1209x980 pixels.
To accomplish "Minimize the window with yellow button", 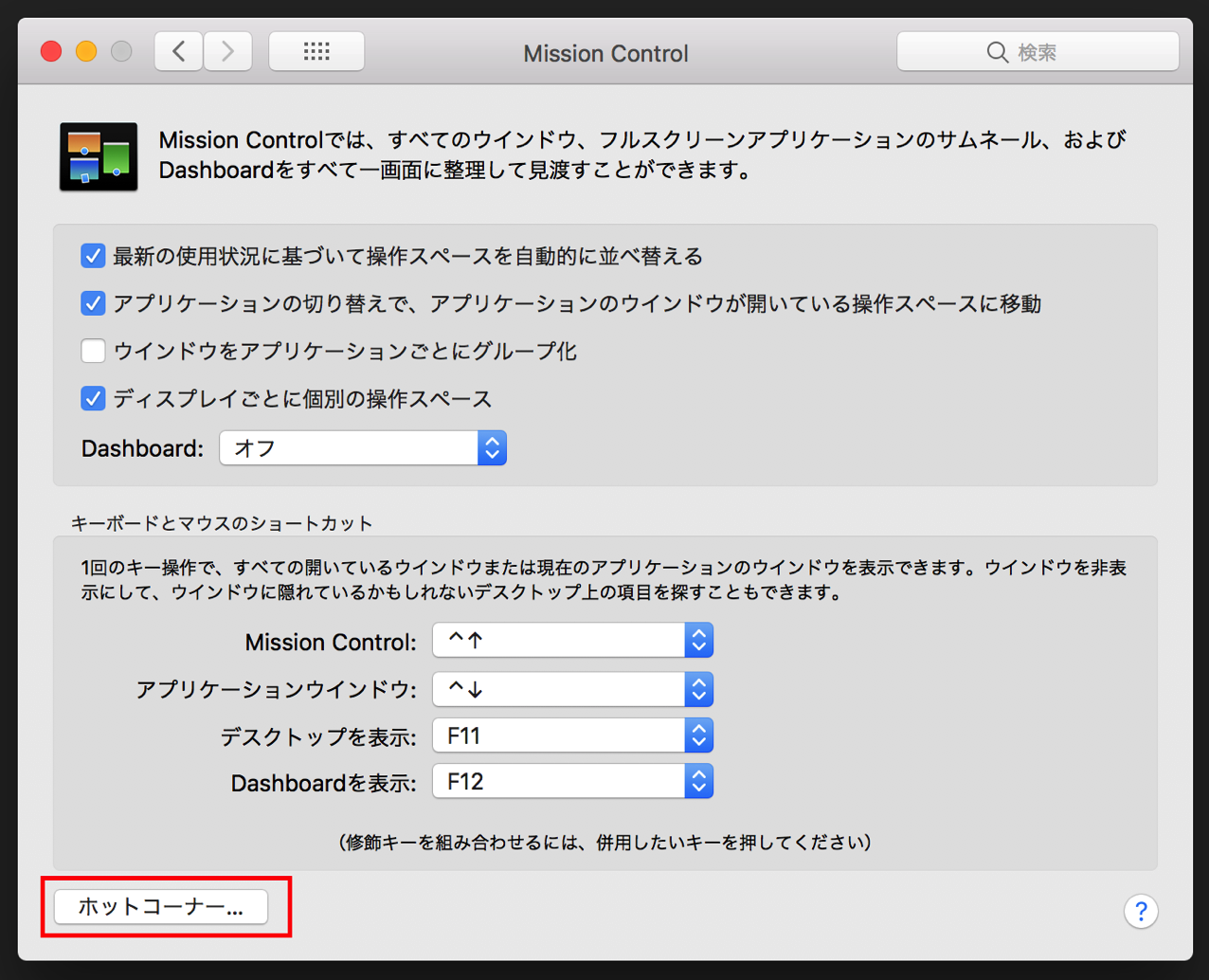I will 86,51.
